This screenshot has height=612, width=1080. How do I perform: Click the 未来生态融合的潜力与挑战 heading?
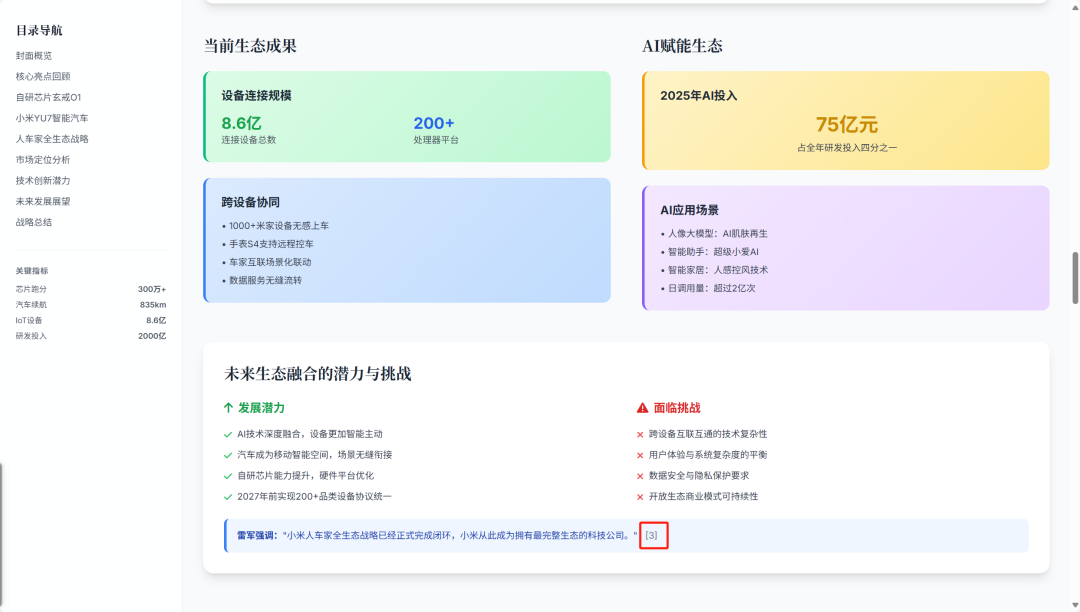click(318, 374)
